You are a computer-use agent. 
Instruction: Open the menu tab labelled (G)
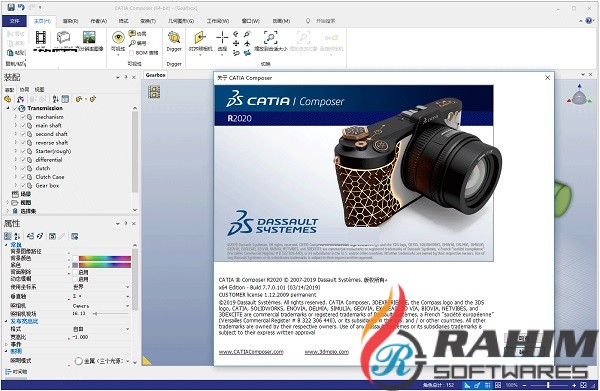181,21
